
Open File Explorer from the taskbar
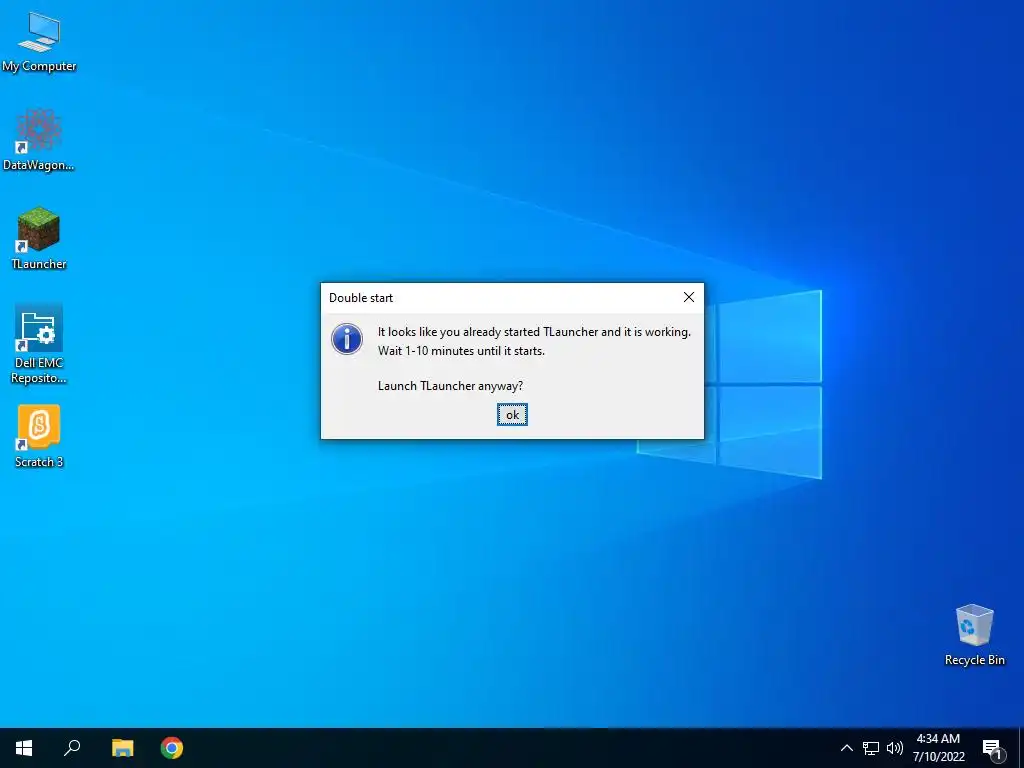point(122,748)
